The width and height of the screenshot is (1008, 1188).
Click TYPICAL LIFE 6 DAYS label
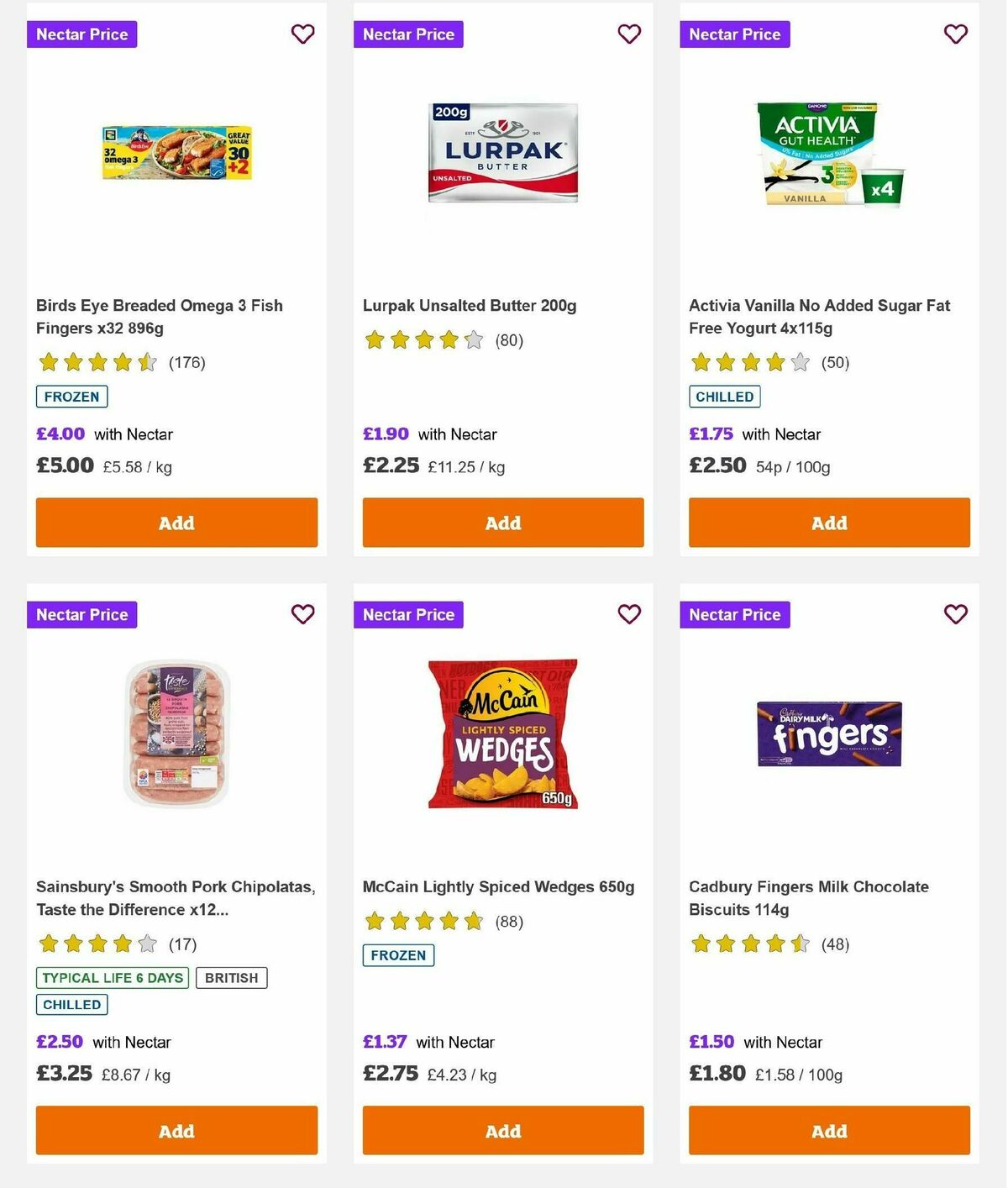click(x=112, y=977)
